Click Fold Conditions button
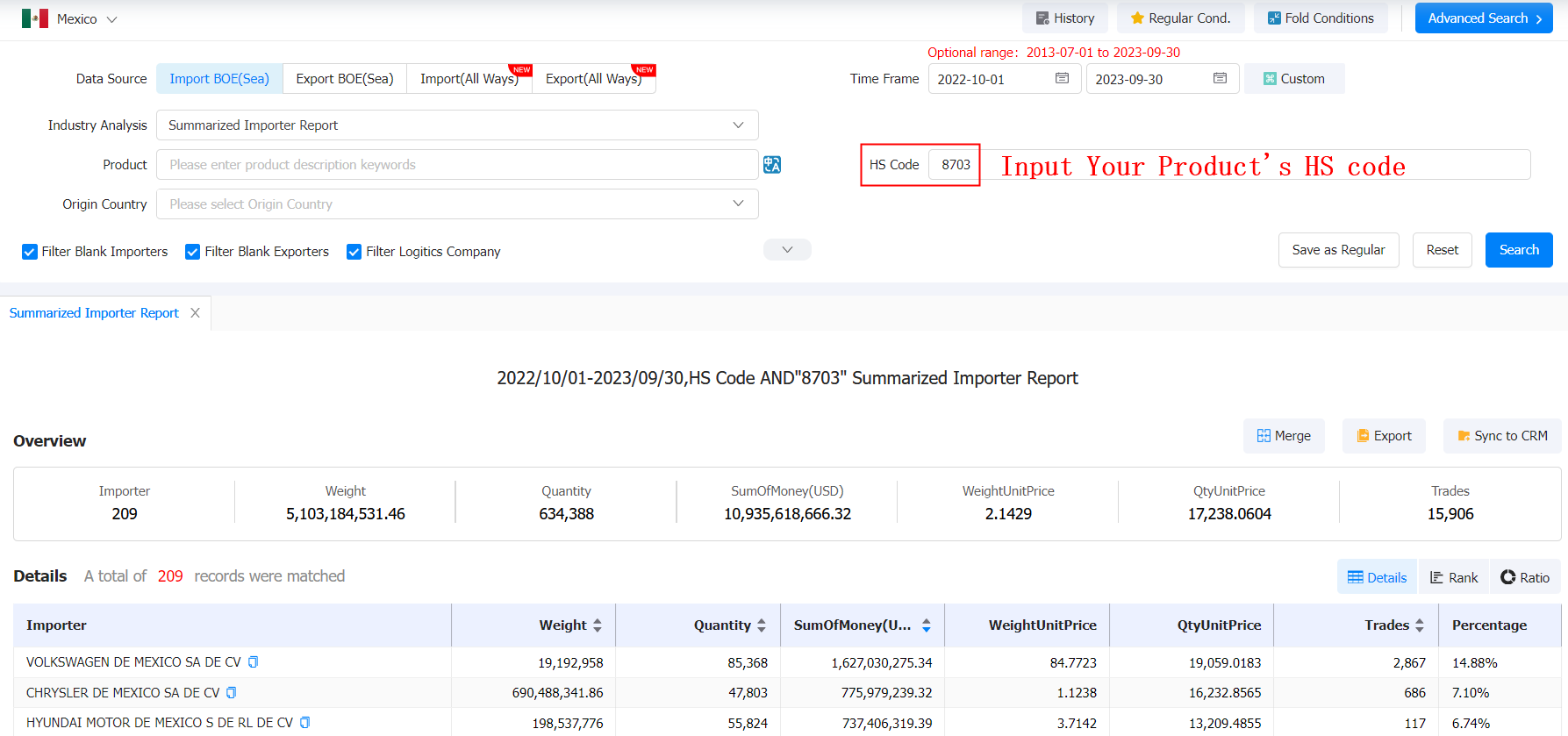Viewport: 1568px width, 736px height. [1321, 18]
